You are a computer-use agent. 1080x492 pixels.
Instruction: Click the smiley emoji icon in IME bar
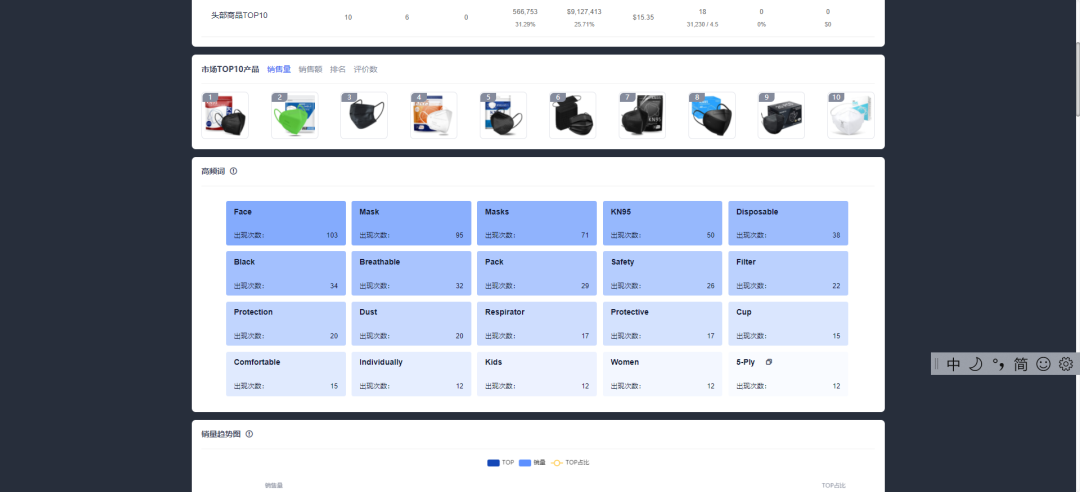tap(1043, 364)
